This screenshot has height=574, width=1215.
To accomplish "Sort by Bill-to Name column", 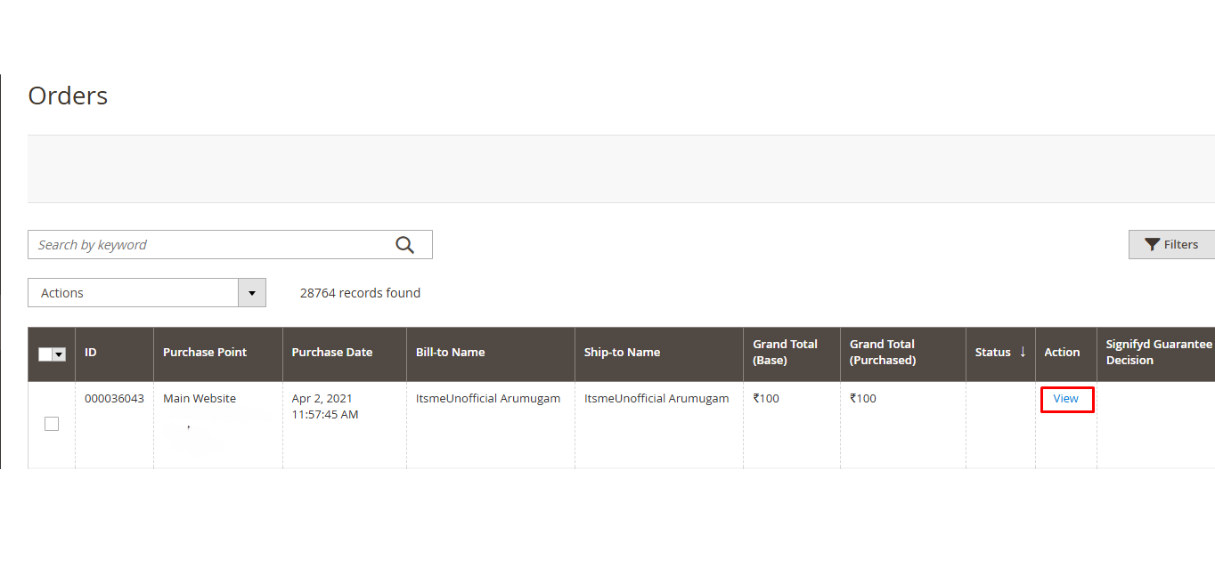I will (x=491, y=353).
